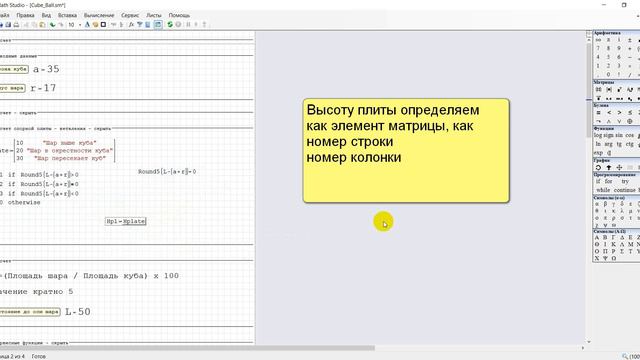The width and height of the screenshot is (640, 360).
Task: Click the move cross icon in Plot panel
Action: click(619, 167)
